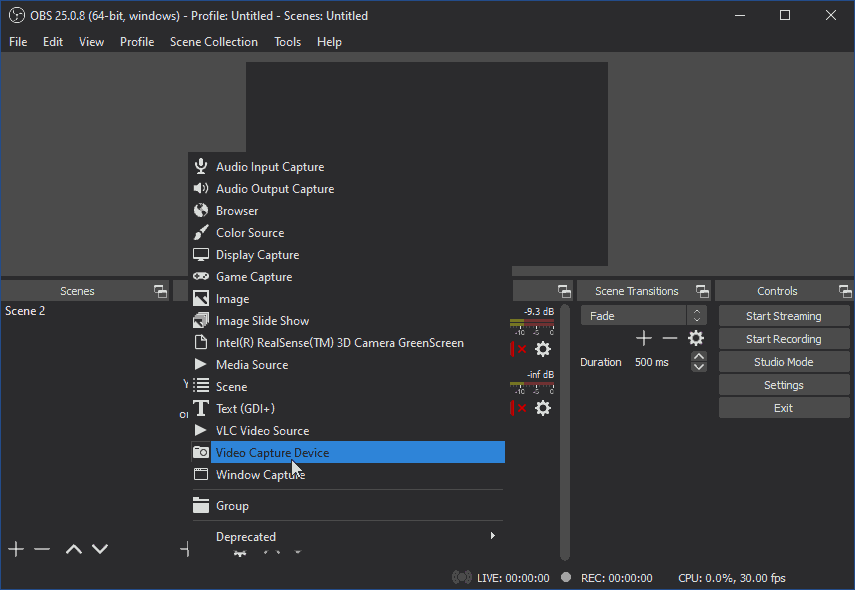Click the OBS logo in the title bar
The image size is (855, 590).
pyautogui.click(x=17, y=15)
